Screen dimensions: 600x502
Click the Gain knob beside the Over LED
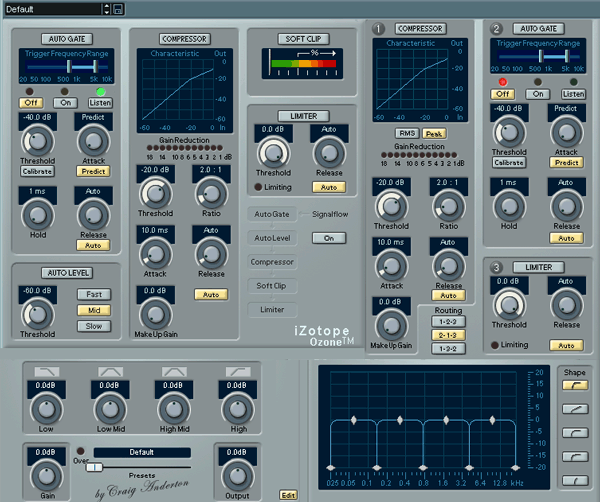pos(46,476)
